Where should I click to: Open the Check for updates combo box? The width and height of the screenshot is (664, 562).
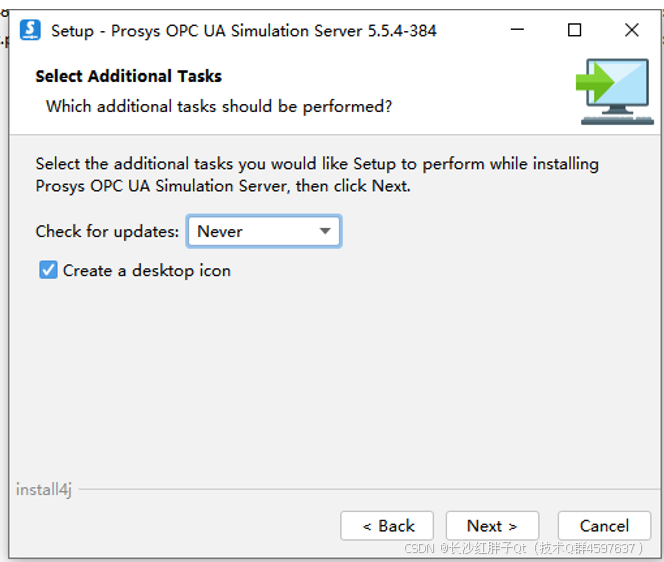coord(263,231)
